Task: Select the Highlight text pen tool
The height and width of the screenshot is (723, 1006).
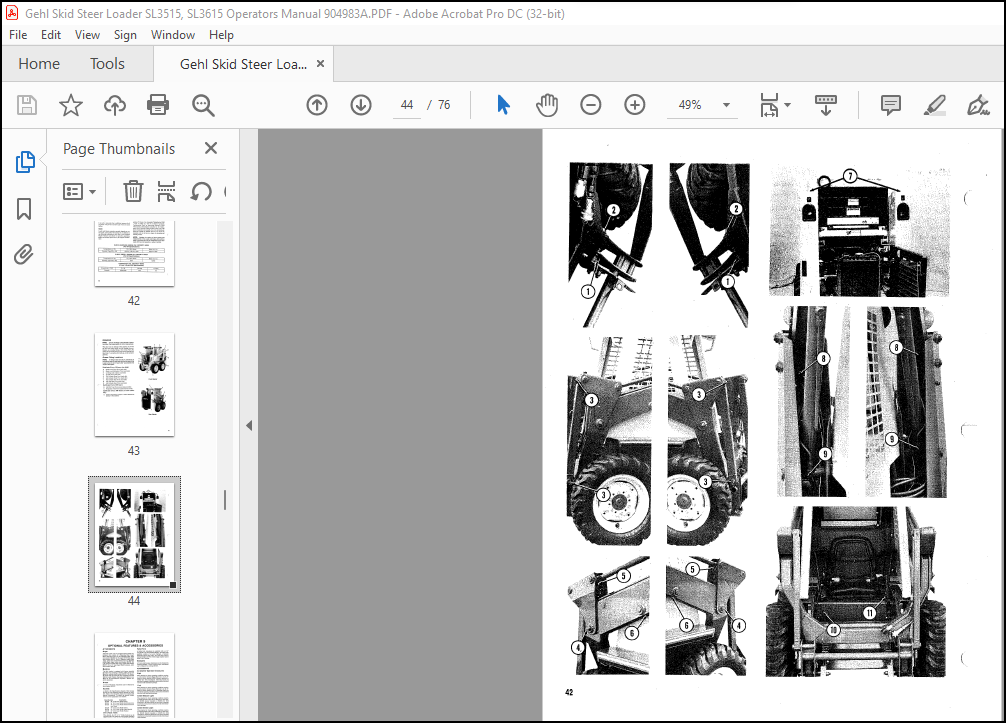Action: click(935, 105)
